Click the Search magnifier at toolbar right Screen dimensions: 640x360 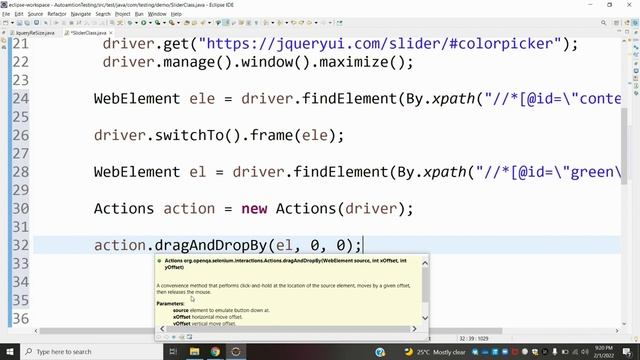pos(603,23)
